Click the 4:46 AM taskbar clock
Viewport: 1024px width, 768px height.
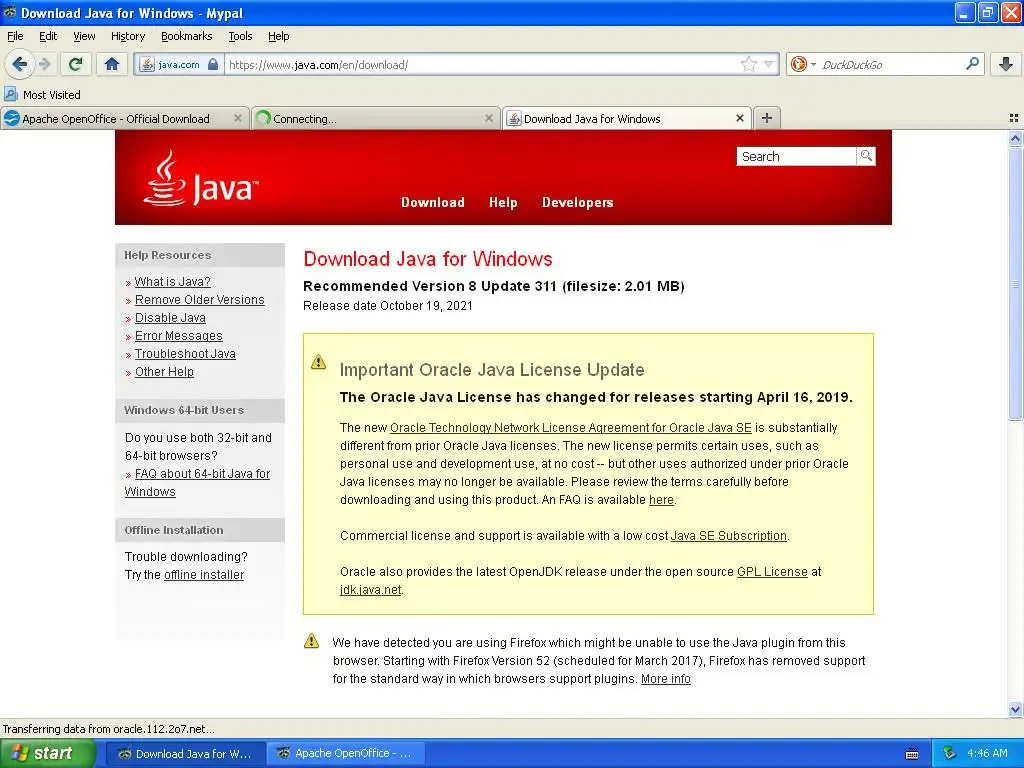point(987,754)
